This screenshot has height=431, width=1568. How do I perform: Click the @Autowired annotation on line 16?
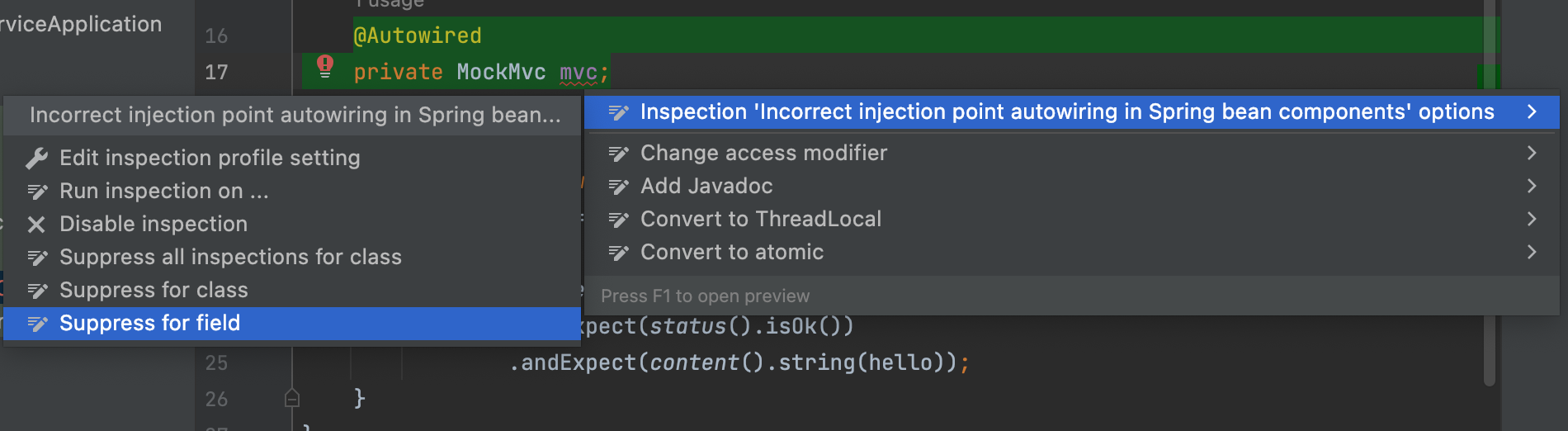pos(418,36)
